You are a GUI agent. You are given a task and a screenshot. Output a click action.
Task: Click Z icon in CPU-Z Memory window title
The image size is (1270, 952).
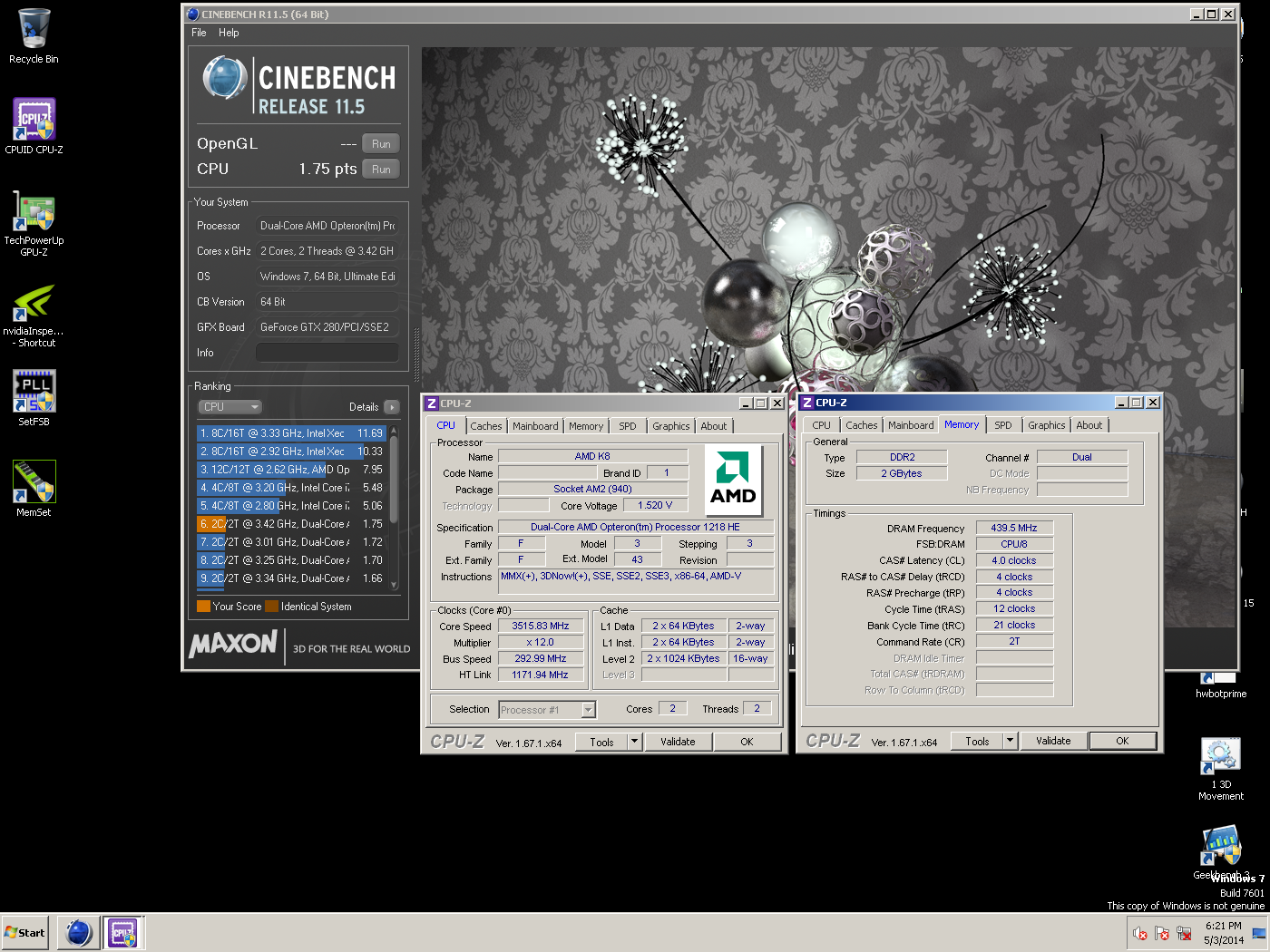click(806, 403)
